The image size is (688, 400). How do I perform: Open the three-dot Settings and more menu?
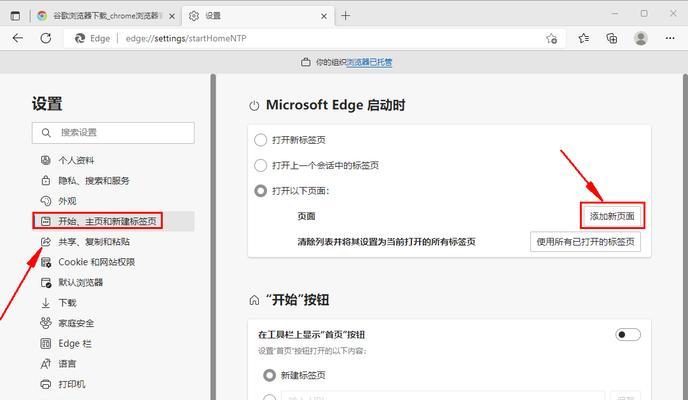[670, 39]
